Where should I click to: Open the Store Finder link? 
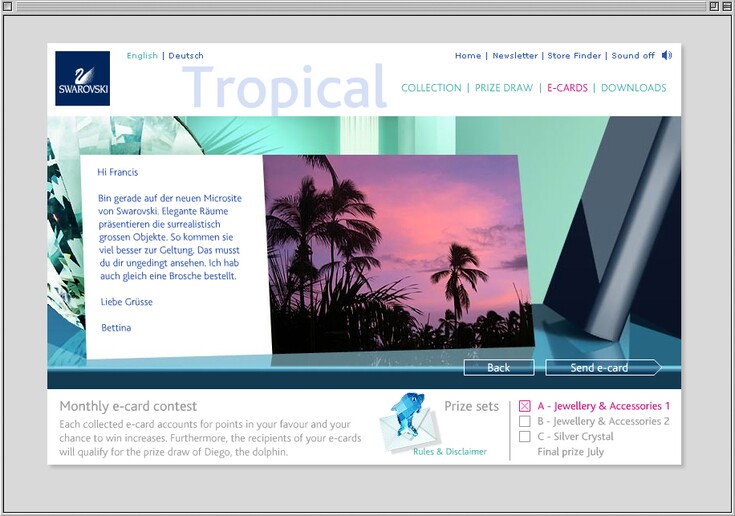[574, 56]
